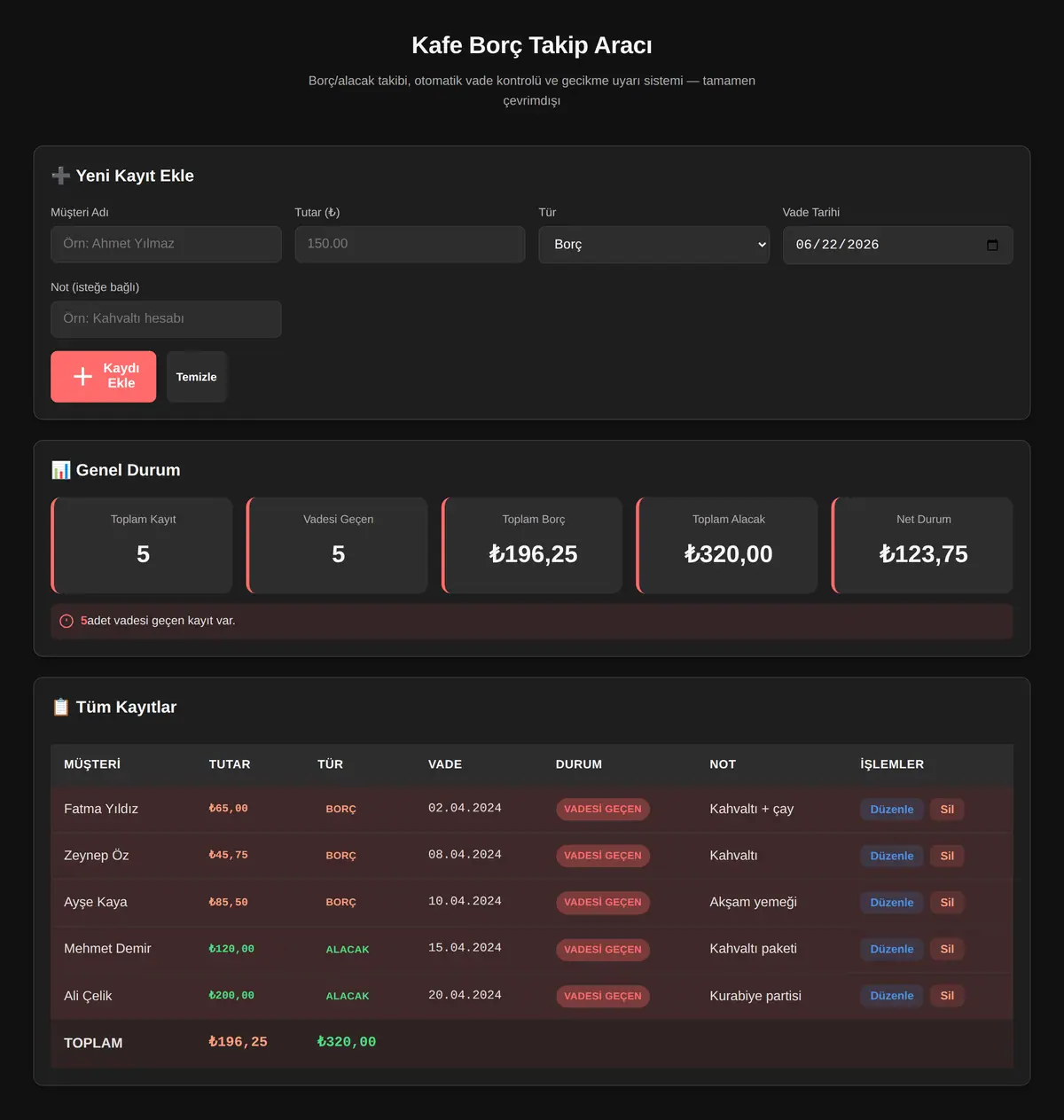The image size is (1064, 1120).
Task: Remove Zeynep Öz row using Sil
Action: click(x=947, y=856)
